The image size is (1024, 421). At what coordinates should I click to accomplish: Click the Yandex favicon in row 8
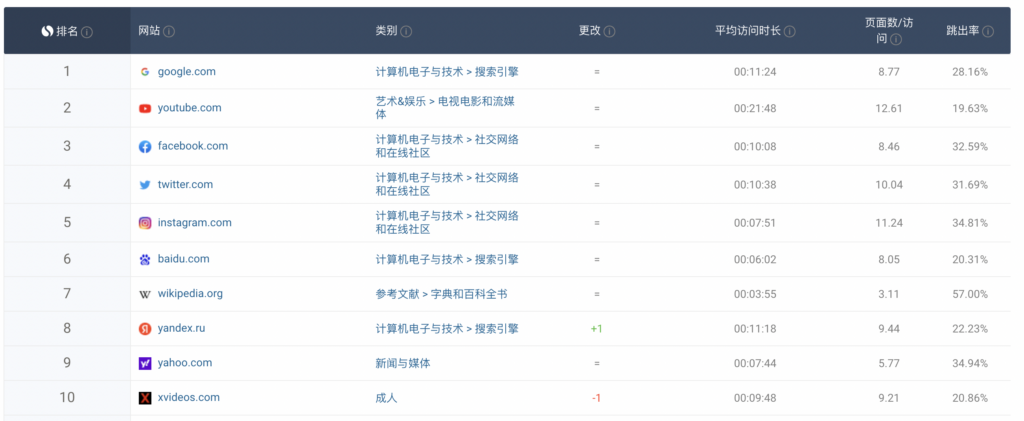(x=145, y=329)
